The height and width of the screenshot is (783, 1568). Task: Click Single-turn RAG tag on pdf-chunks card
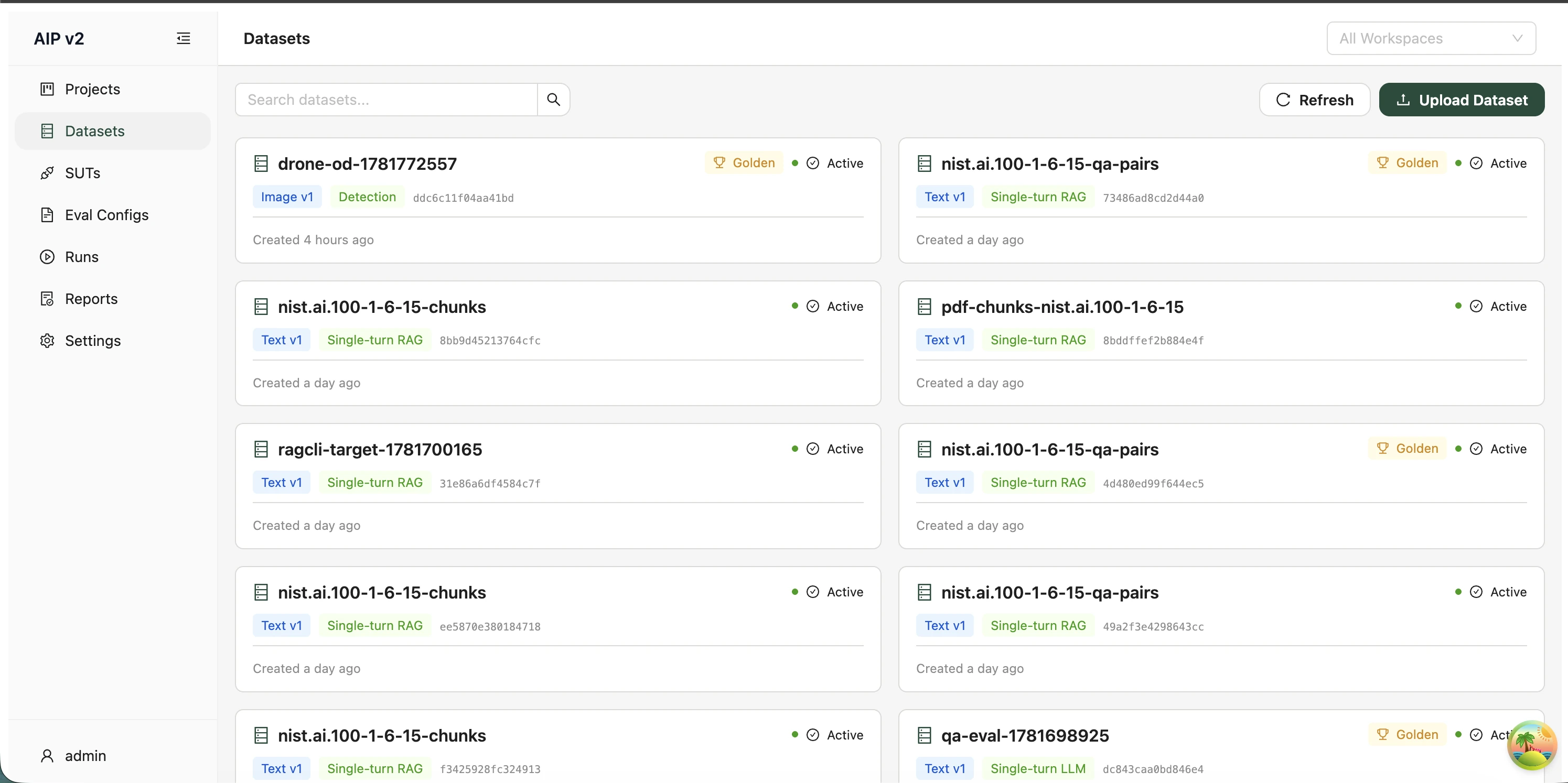(1038, 340)
